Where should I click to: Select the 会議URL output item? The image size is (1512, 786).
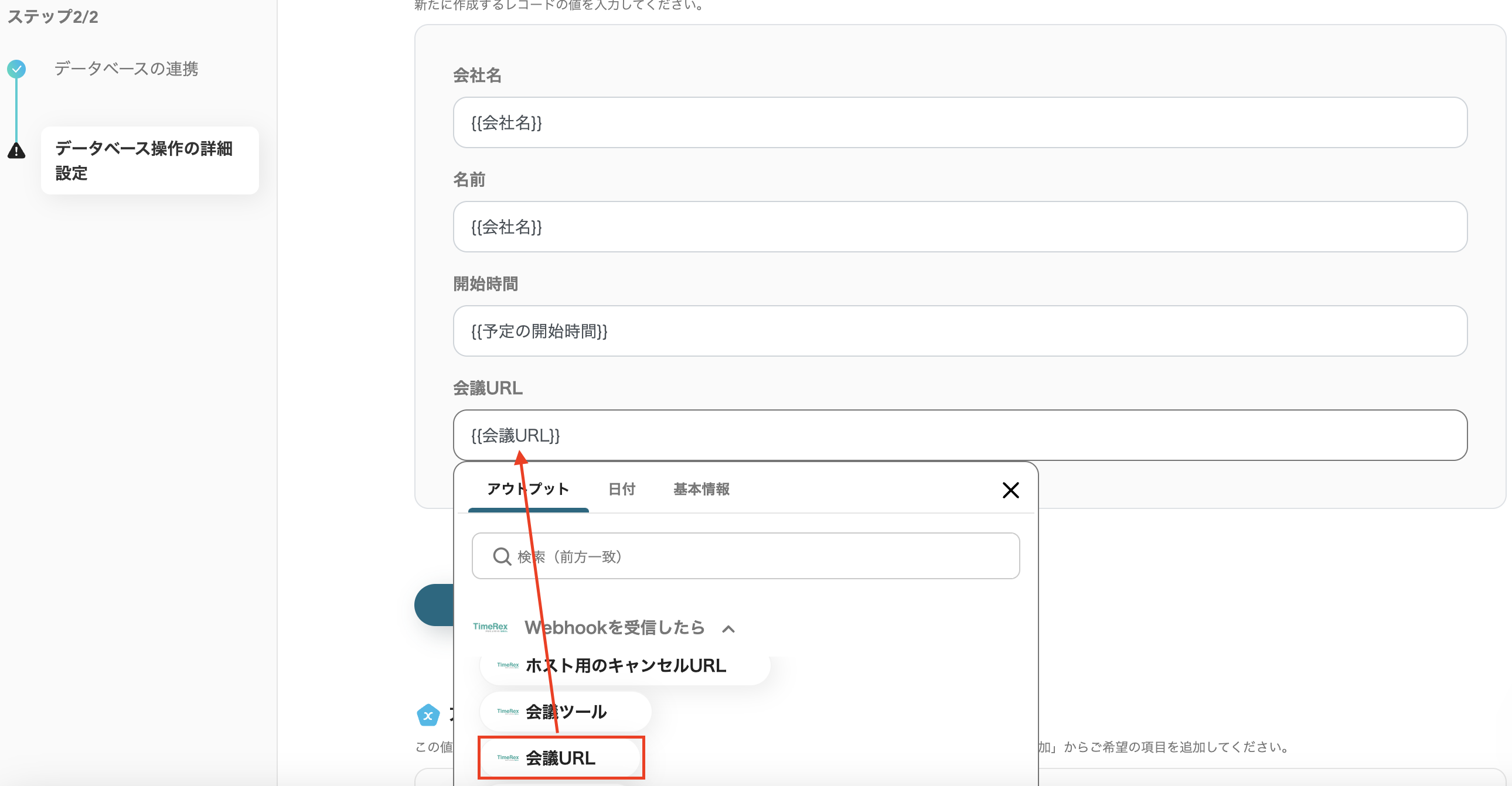point(560,758)
